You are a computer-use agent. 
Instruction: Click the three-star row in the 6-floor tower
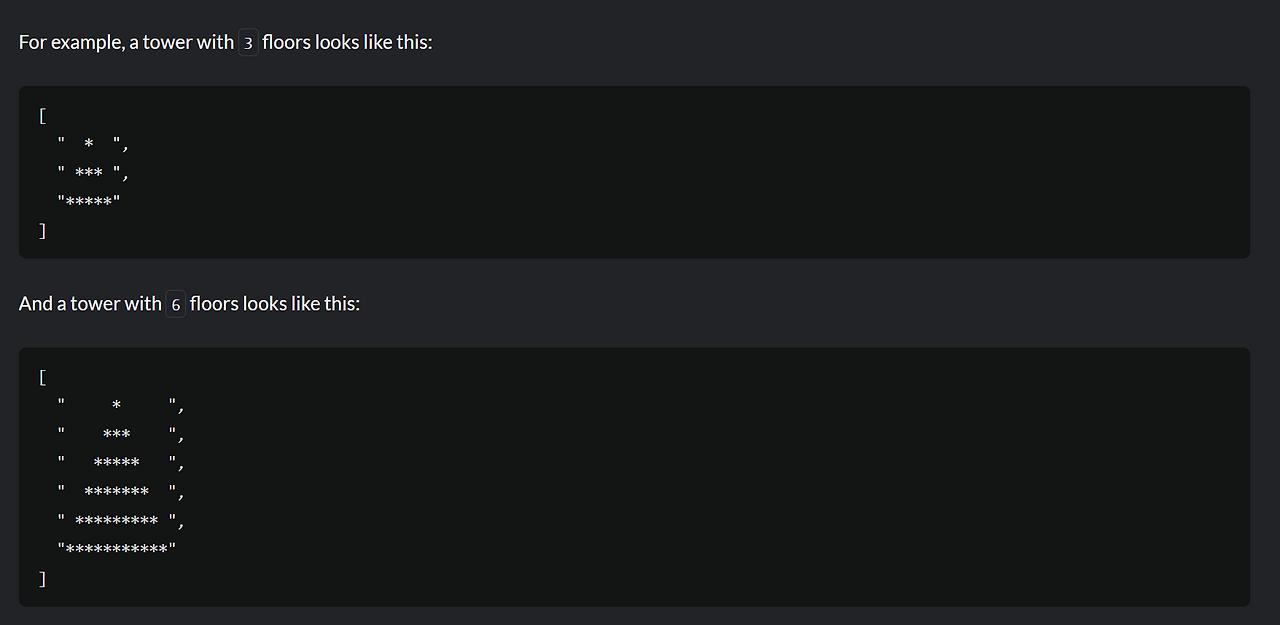pos(121,434)
